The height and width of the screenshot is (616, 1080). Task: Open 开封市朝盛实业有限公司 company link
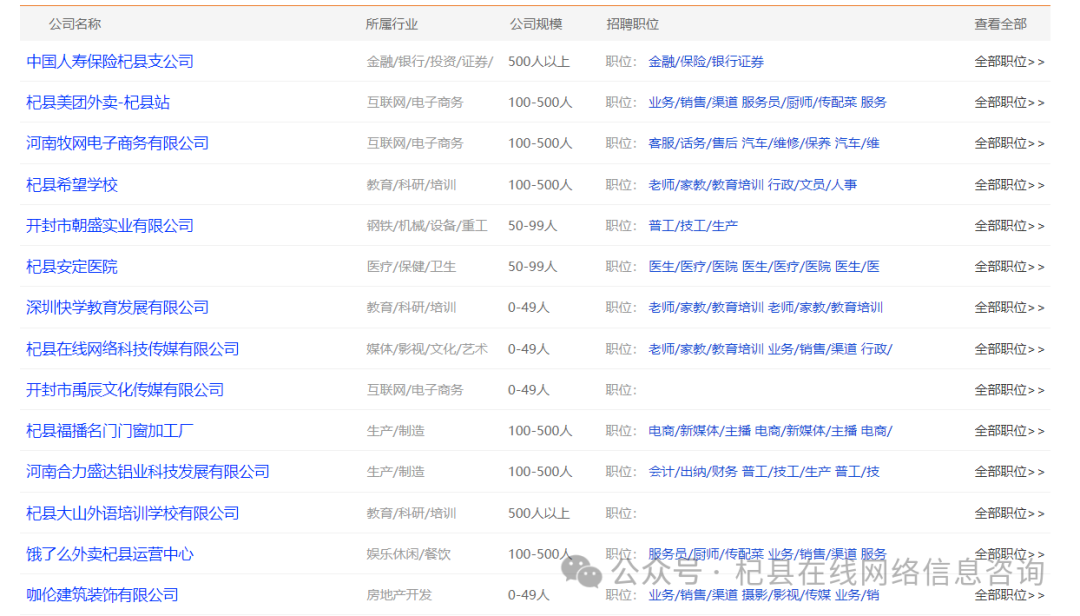click(x=110, y=225)
